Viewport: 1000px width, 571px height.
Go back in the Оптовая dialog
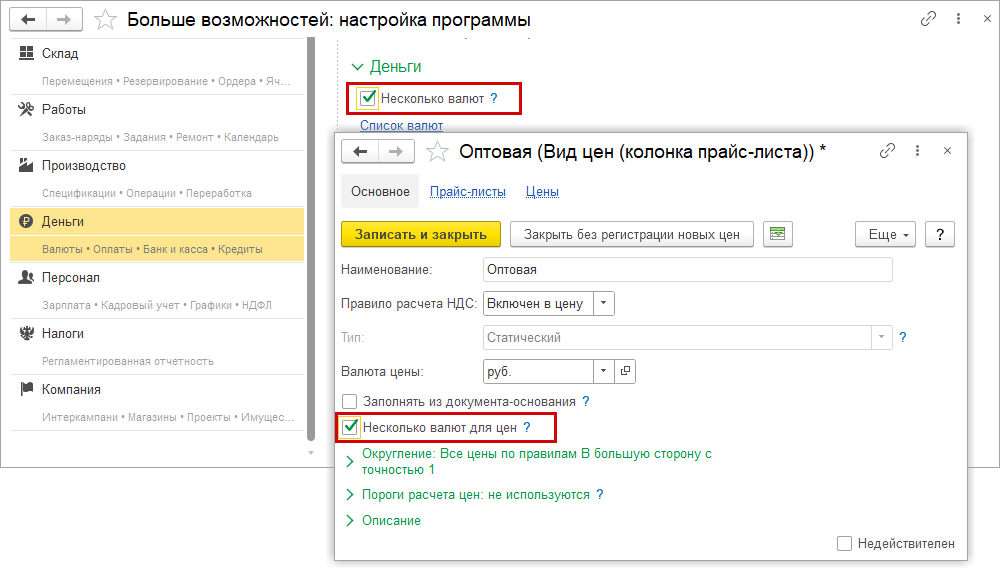(361, 151)
